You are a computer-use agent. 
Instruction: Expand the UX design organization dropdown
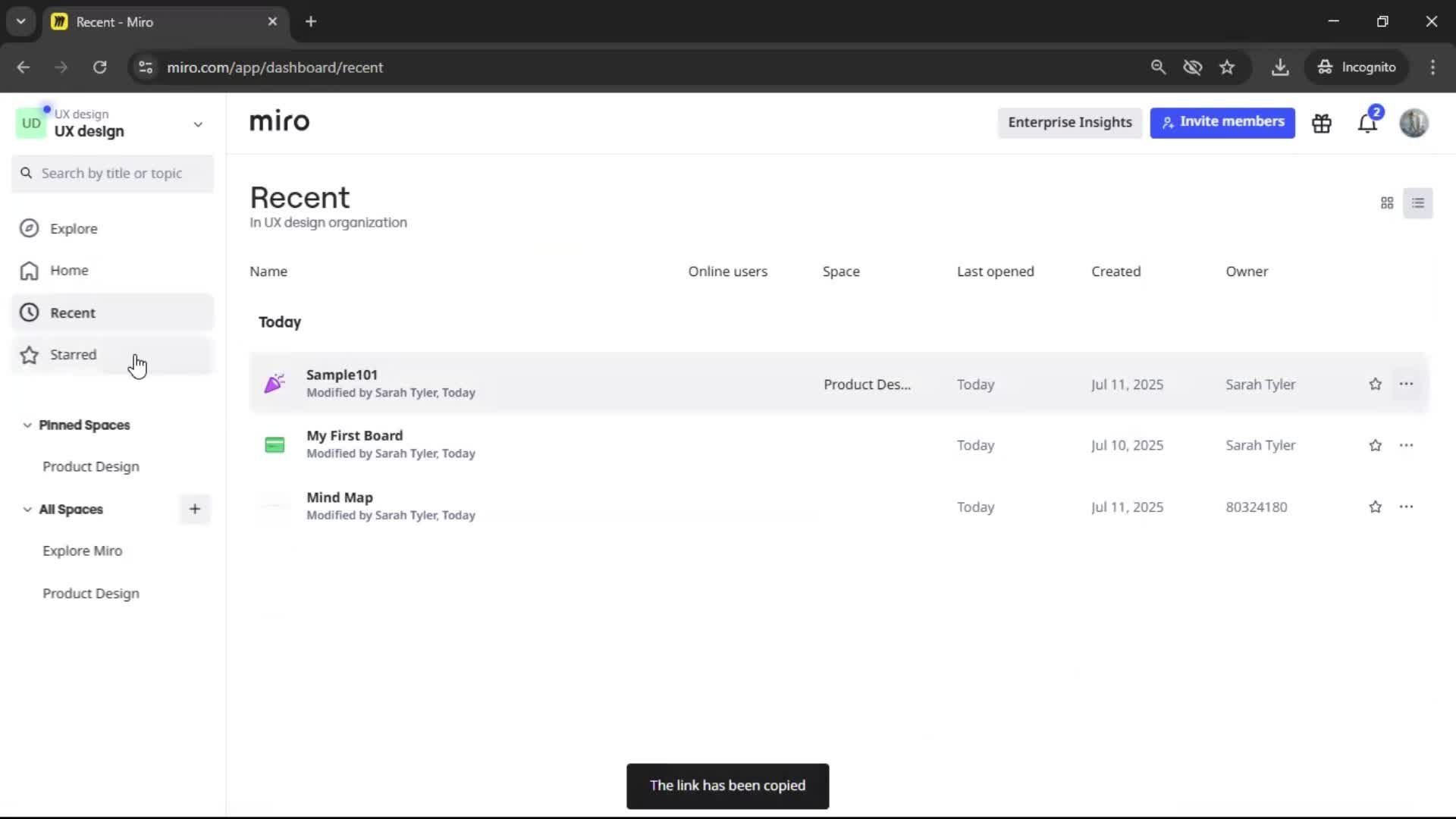click(x=198, y=124)
